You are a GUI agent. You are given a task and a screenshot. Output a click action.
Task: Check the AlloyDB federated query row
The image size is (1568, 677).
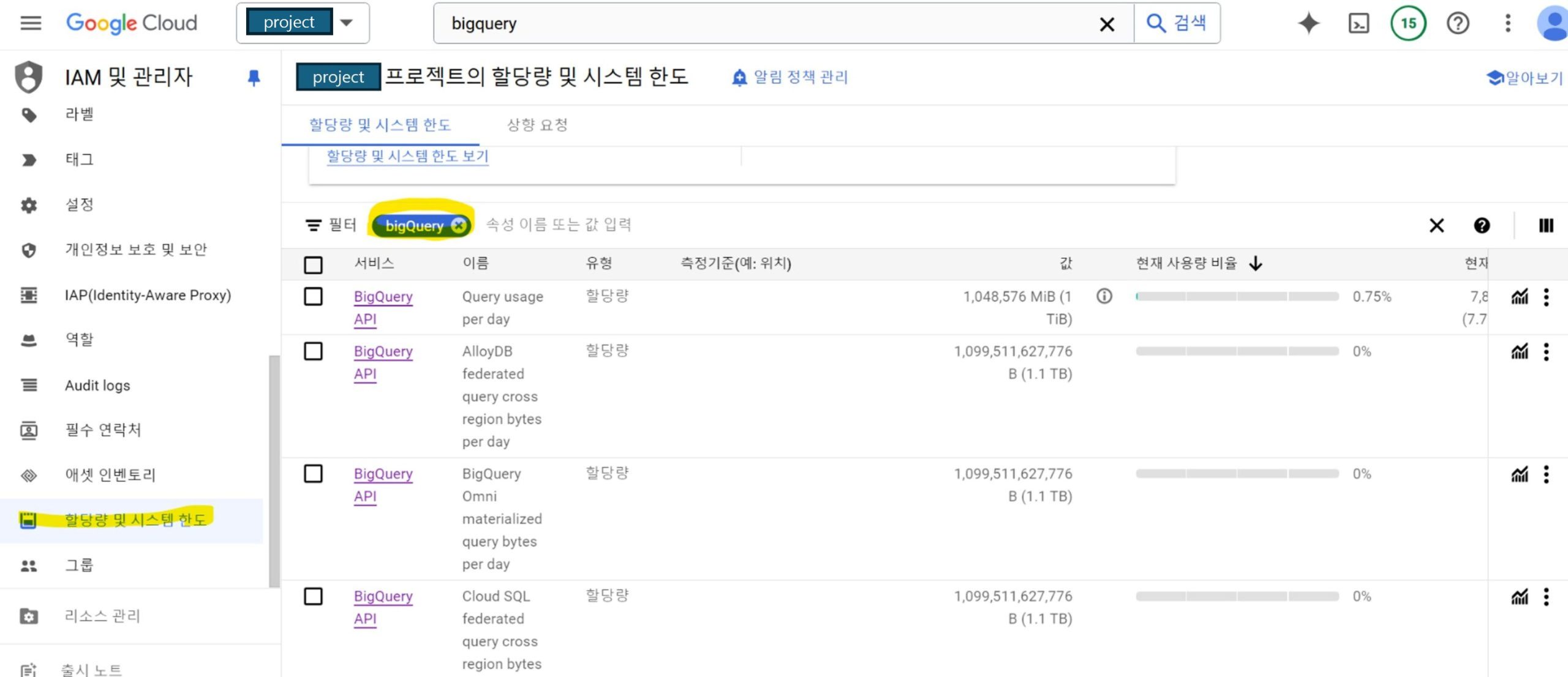pos(313,351)
